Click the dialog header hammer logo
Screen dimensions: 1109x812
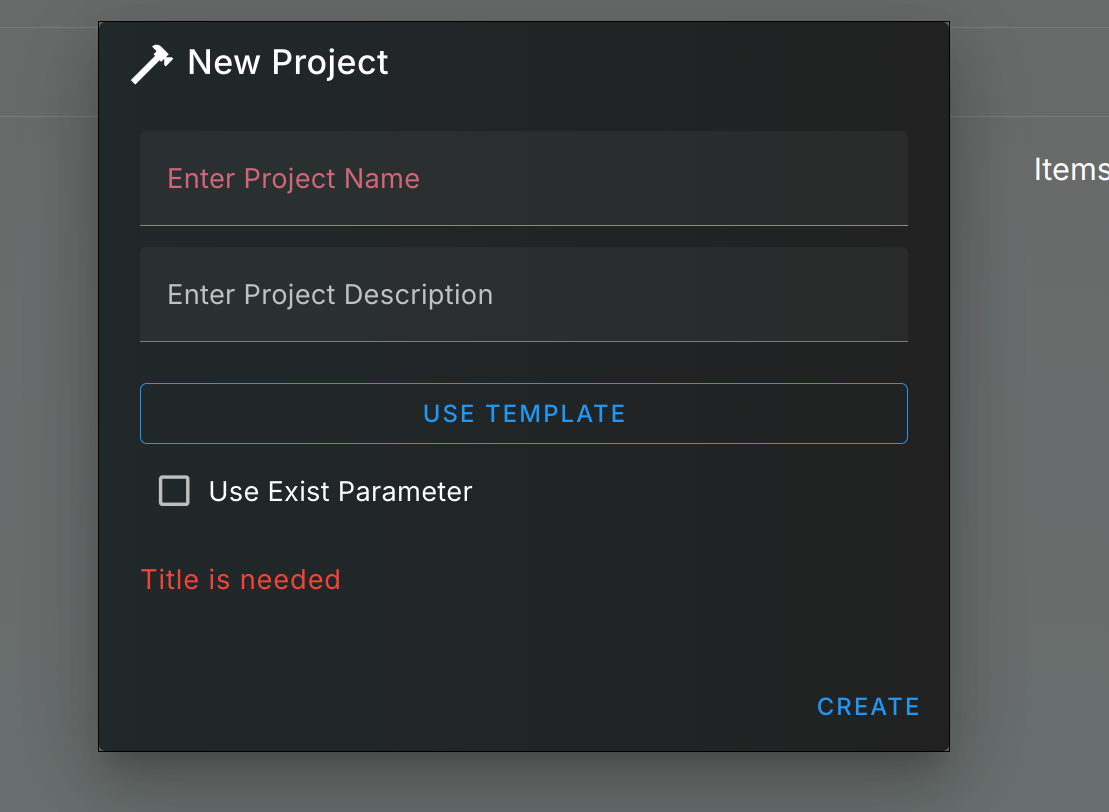pyautogui.click(x=152, y=64)
